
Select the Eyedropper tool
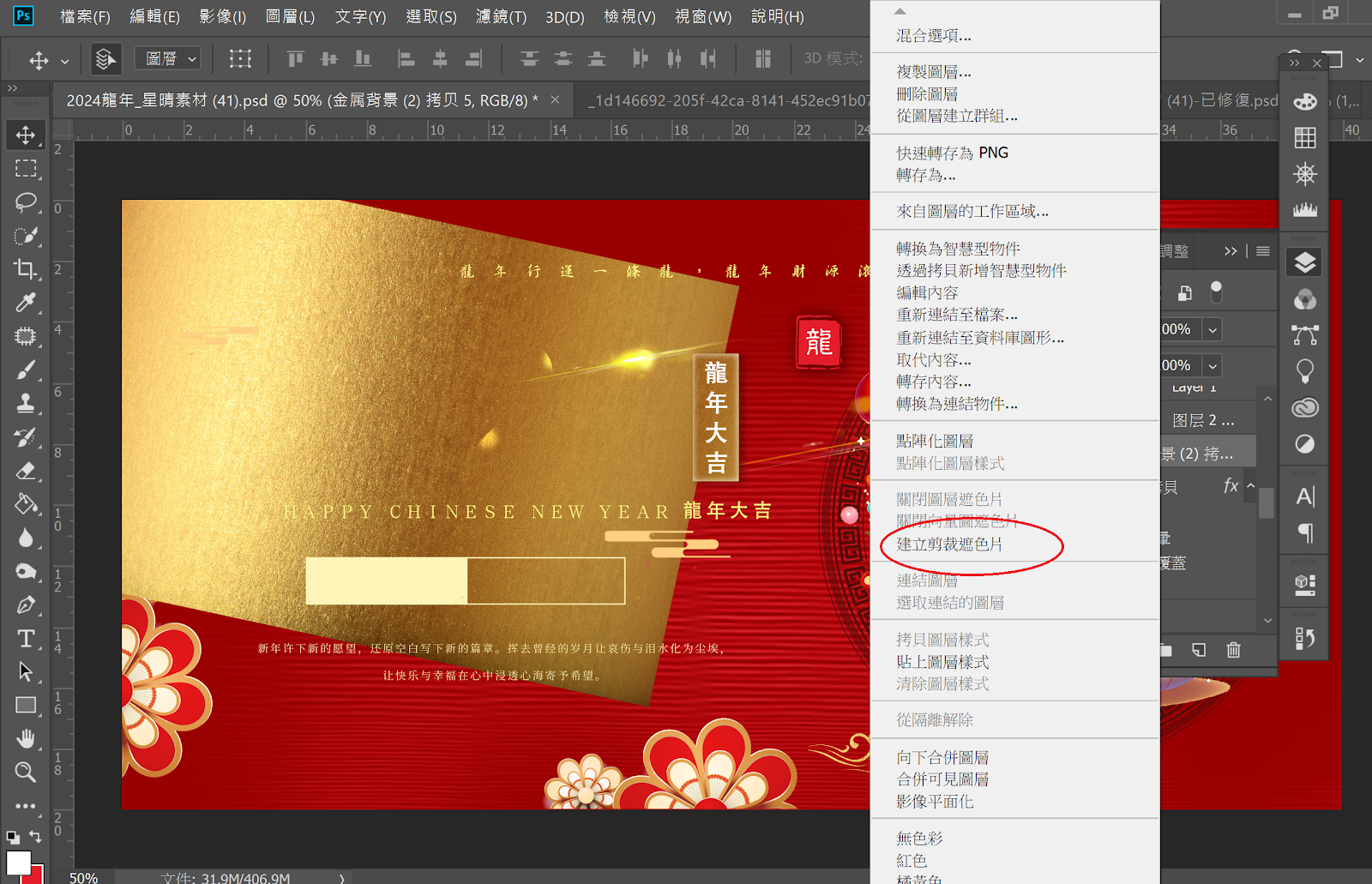(x=26, y=303)
